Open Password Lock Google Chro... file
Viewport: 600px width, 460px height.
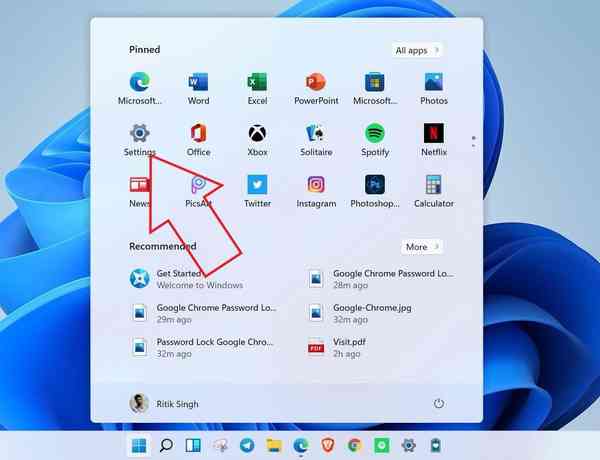point(202,347)
